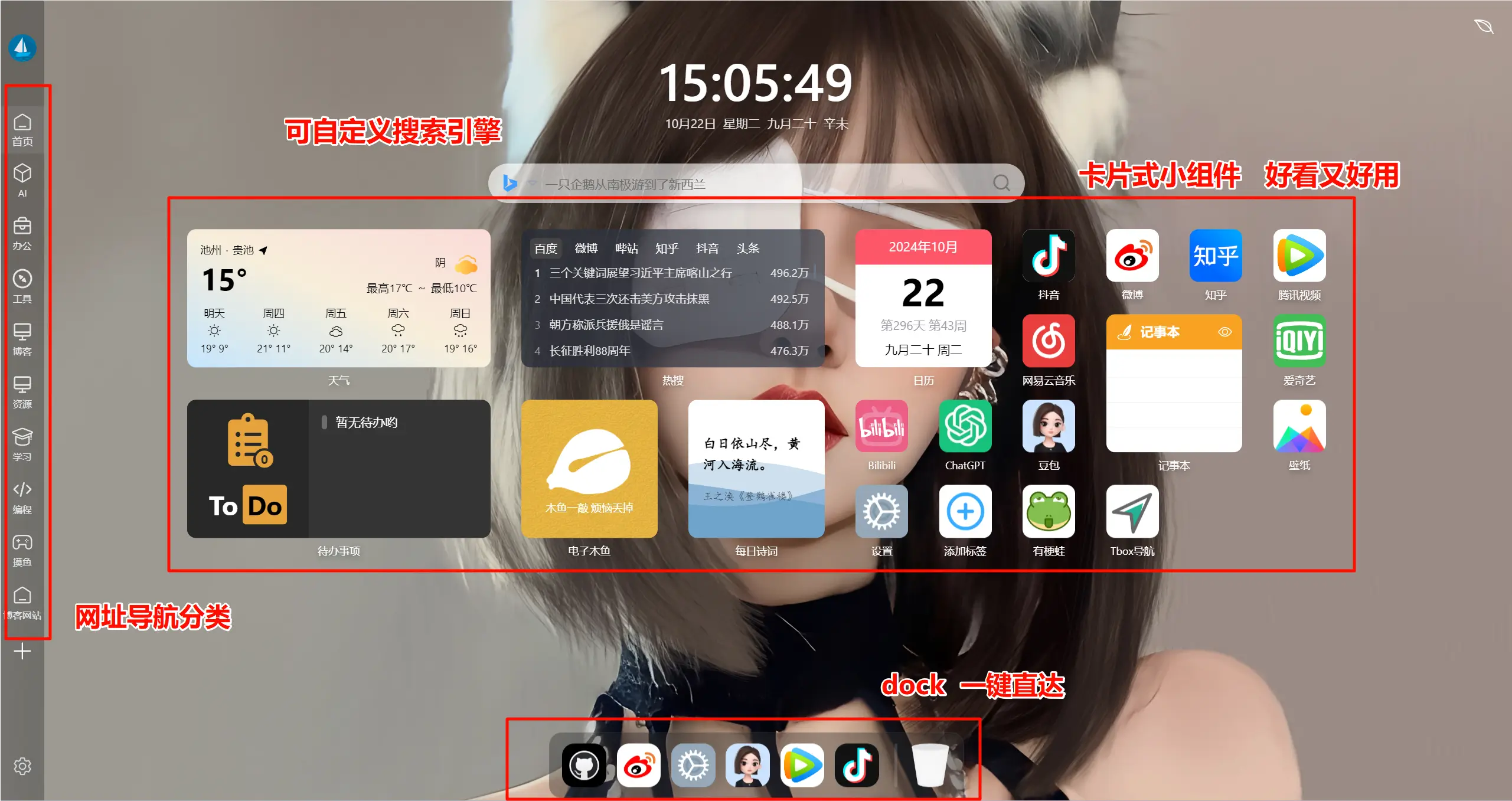Open the iQIYI app icon
The image size is (1512, 801).
pyautogui.click(x=1299, y=341)
